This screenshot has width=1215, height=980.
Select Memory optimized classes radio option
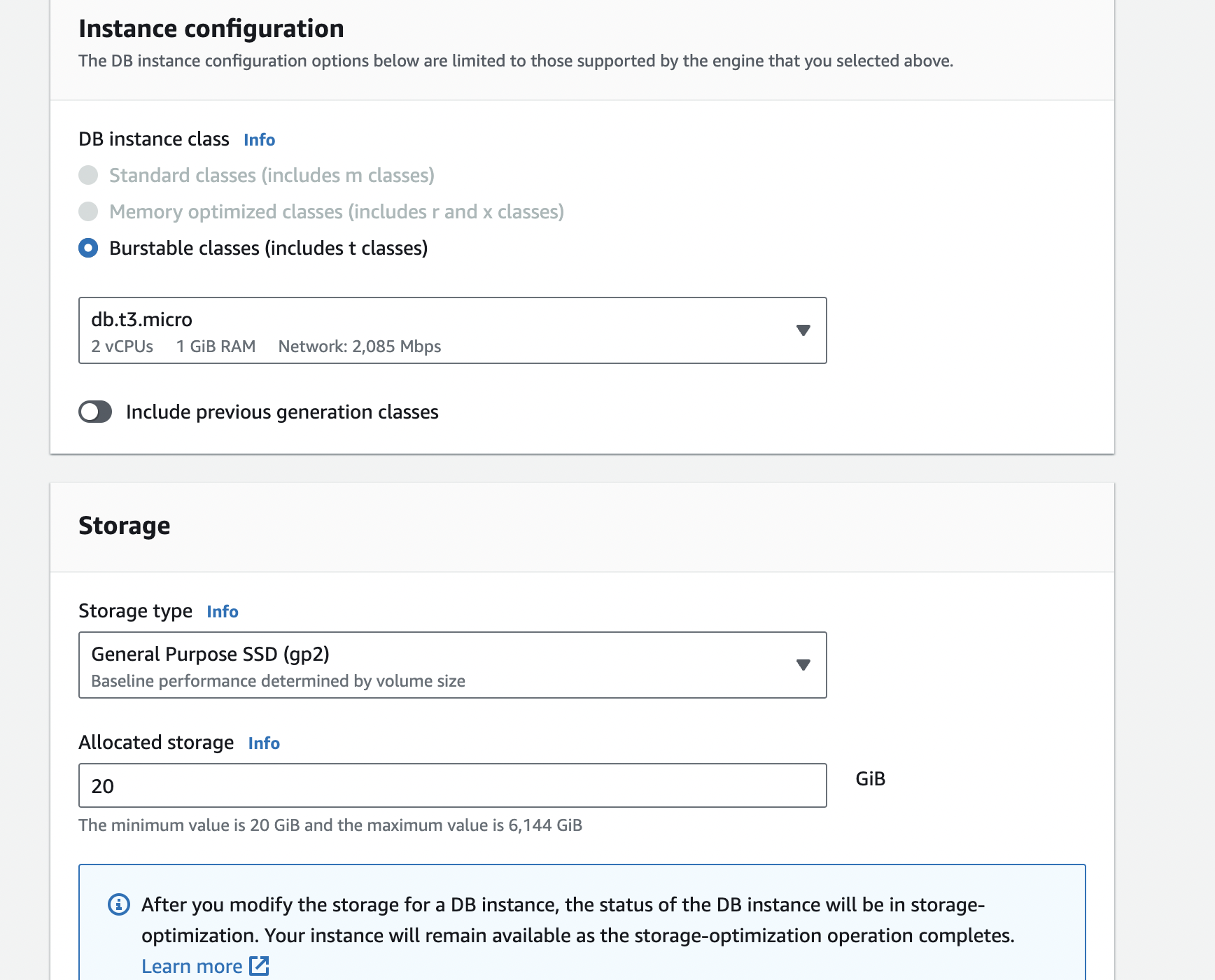click(88, 211)
